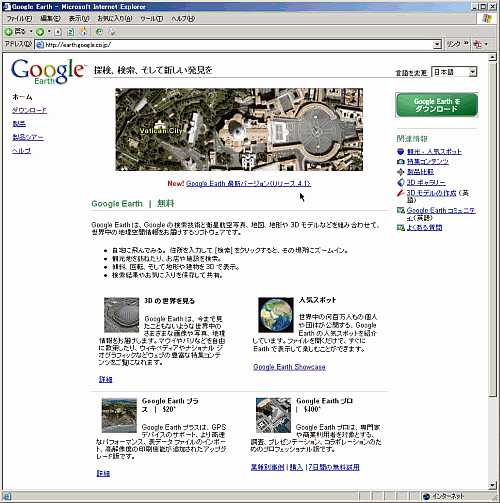Screen dimensions: 500x503
Task: Click the Vatican City satellite image
Action: pyautogui.click(x=239, y=129)
